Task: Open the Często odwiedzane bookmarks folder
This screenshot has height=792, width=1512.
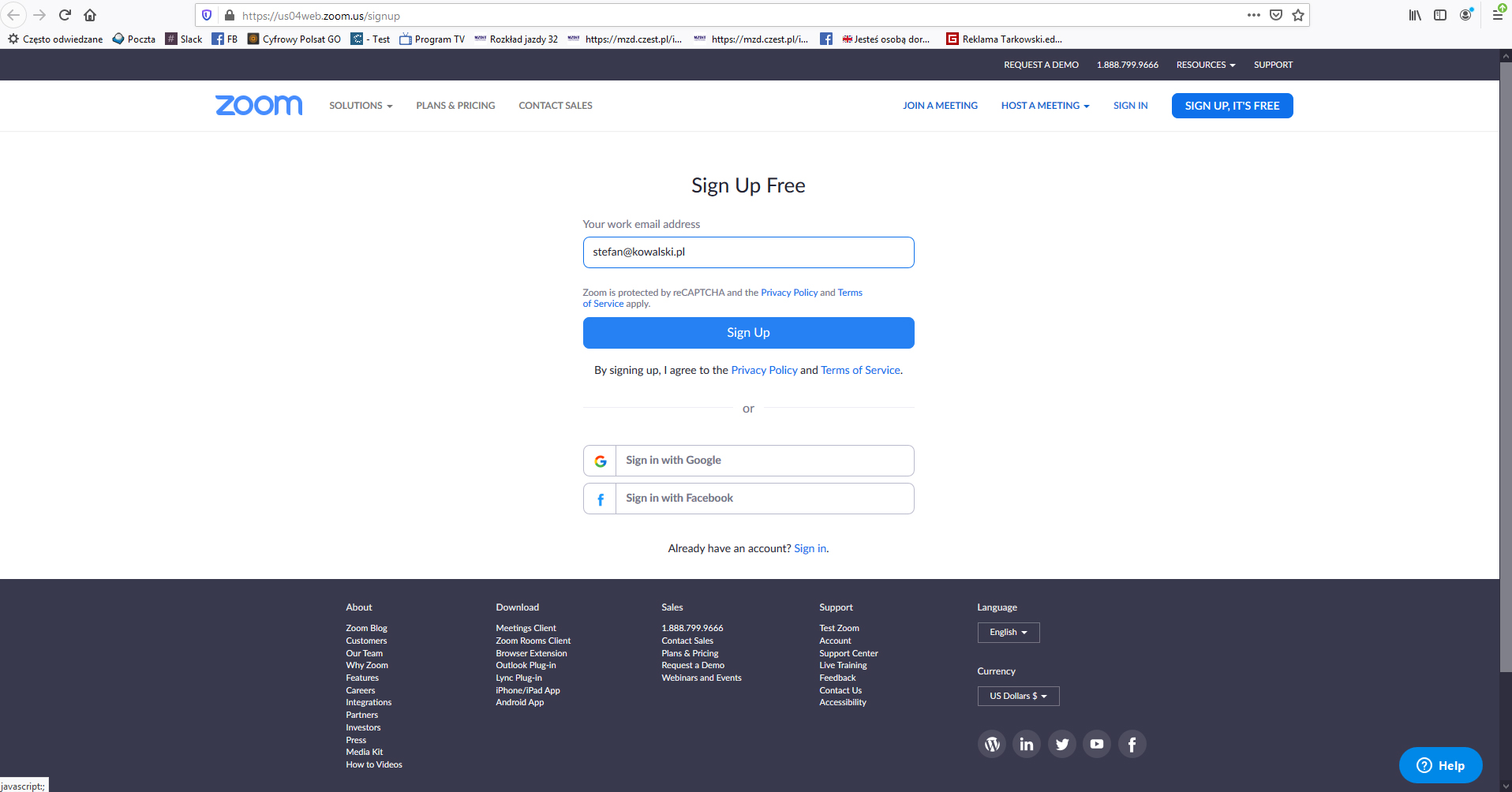Action: pos(55,39)
